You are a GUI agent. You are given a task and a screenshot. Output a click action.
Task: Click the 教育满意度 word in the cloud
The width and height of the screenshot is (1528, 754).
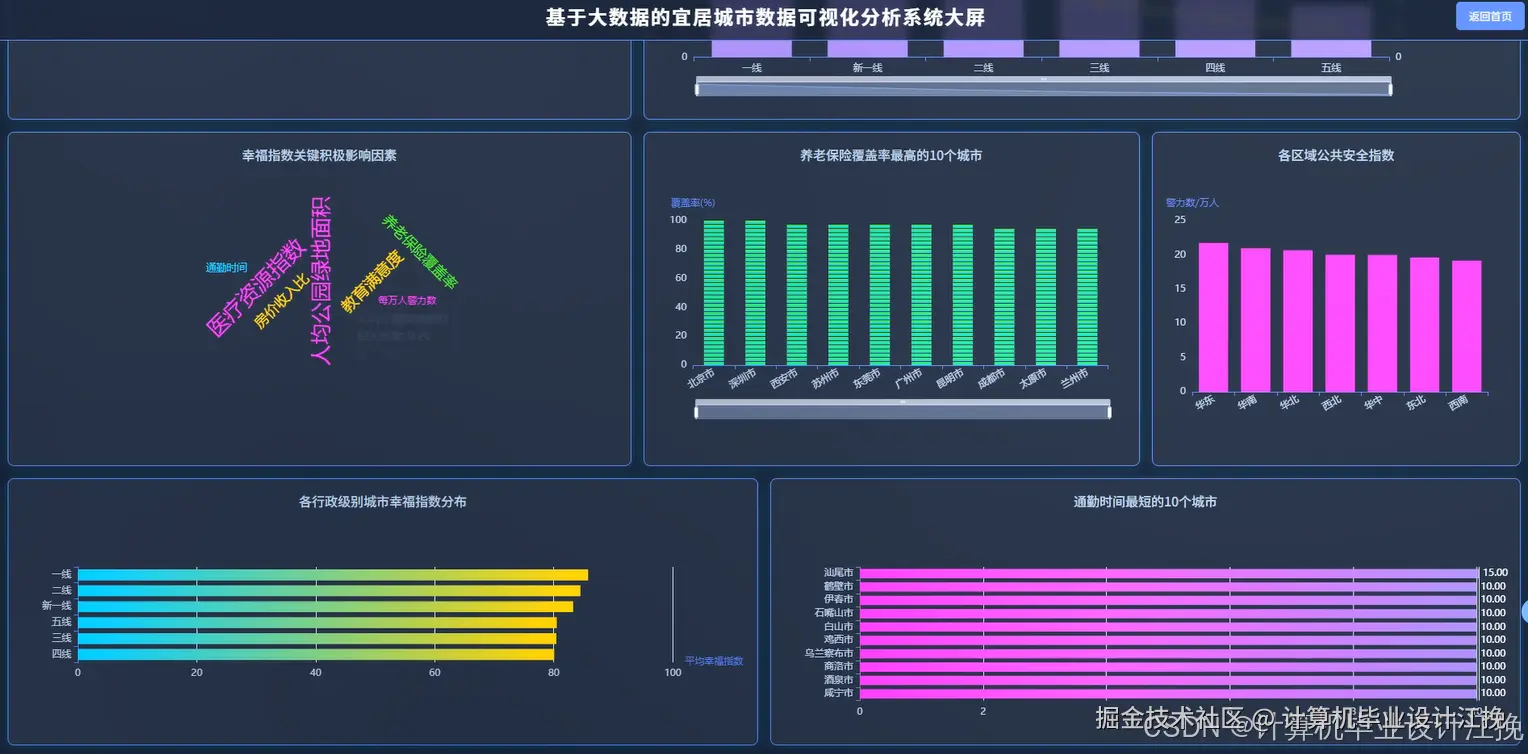tap(372, 282)
